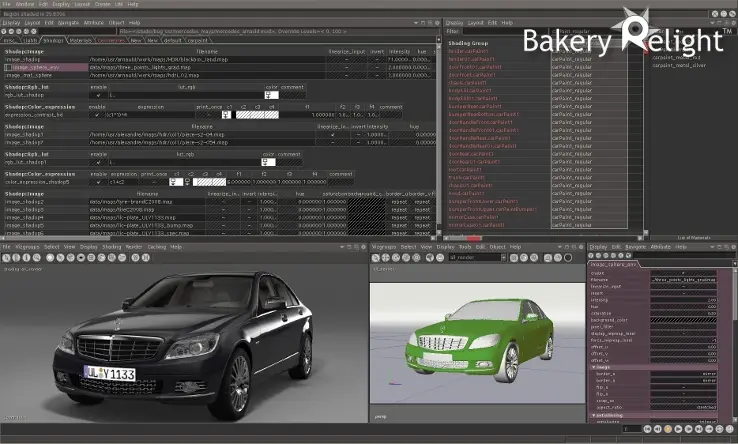Image resolution: width=738 pixels, height=444 pixels.
Task: Open Viewgroups menu in render view
Action: click(x=27, y=247)
